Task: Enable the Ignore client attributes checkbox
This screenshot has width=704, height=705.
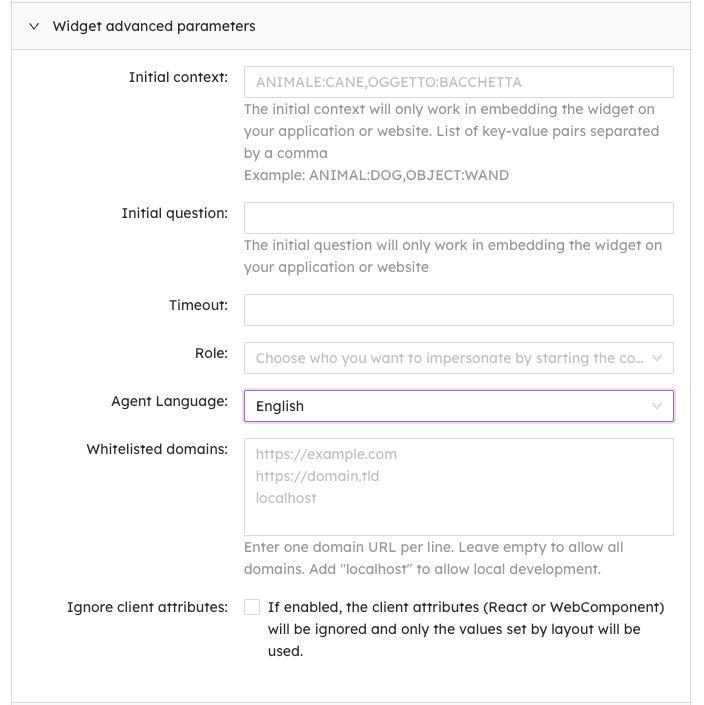Action: [x=252, y=607]
